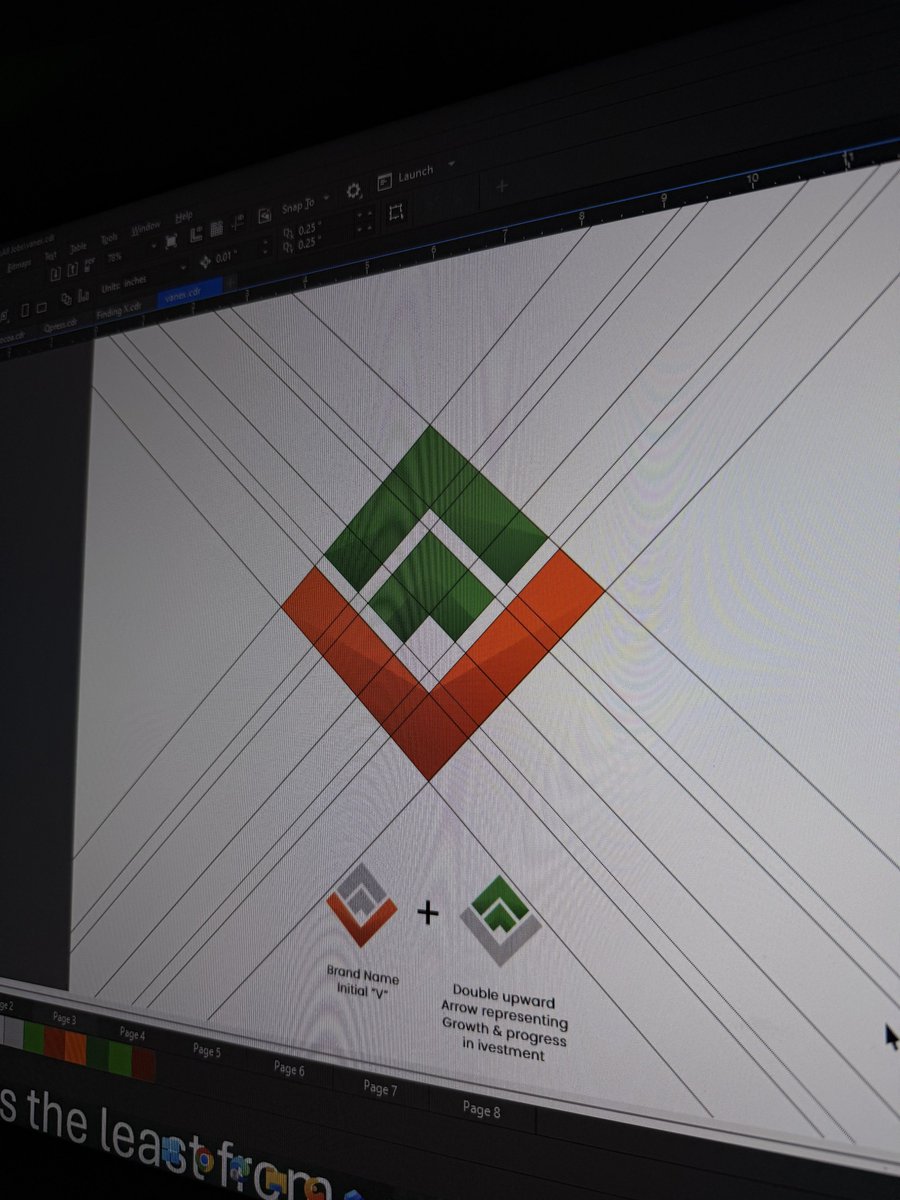This screenshot has height=1200, width=900.
Task: Switch to the vanex.cdr document tab
Action: 189,293
